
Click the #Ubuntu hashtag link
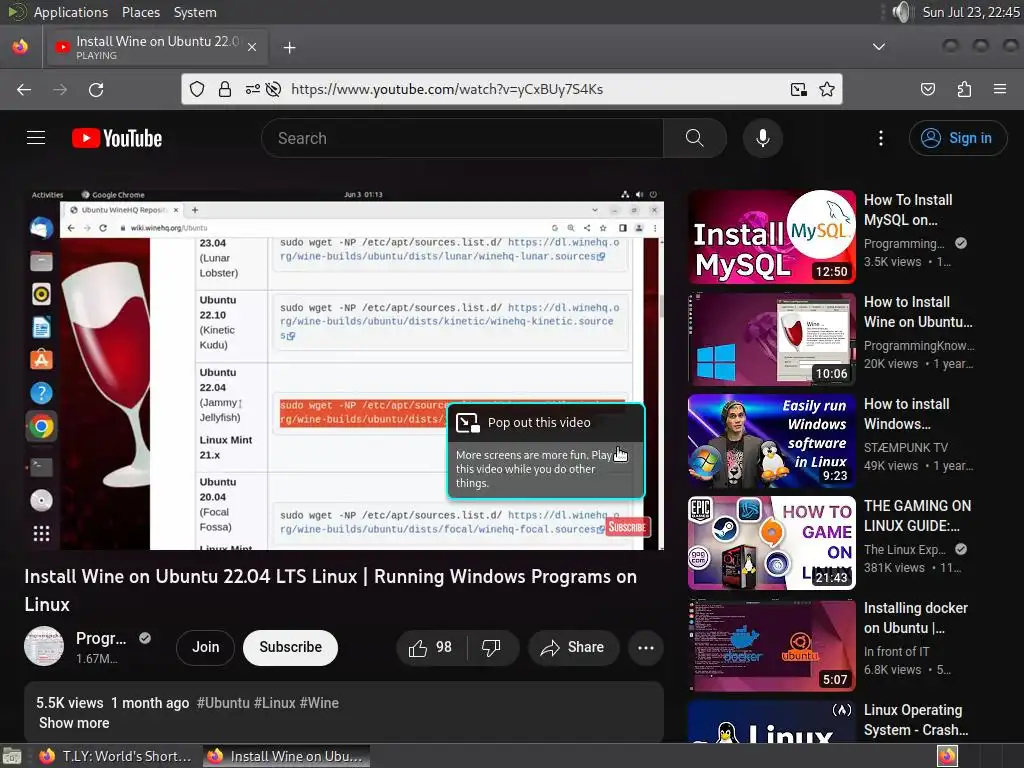[x=223, y=703]
